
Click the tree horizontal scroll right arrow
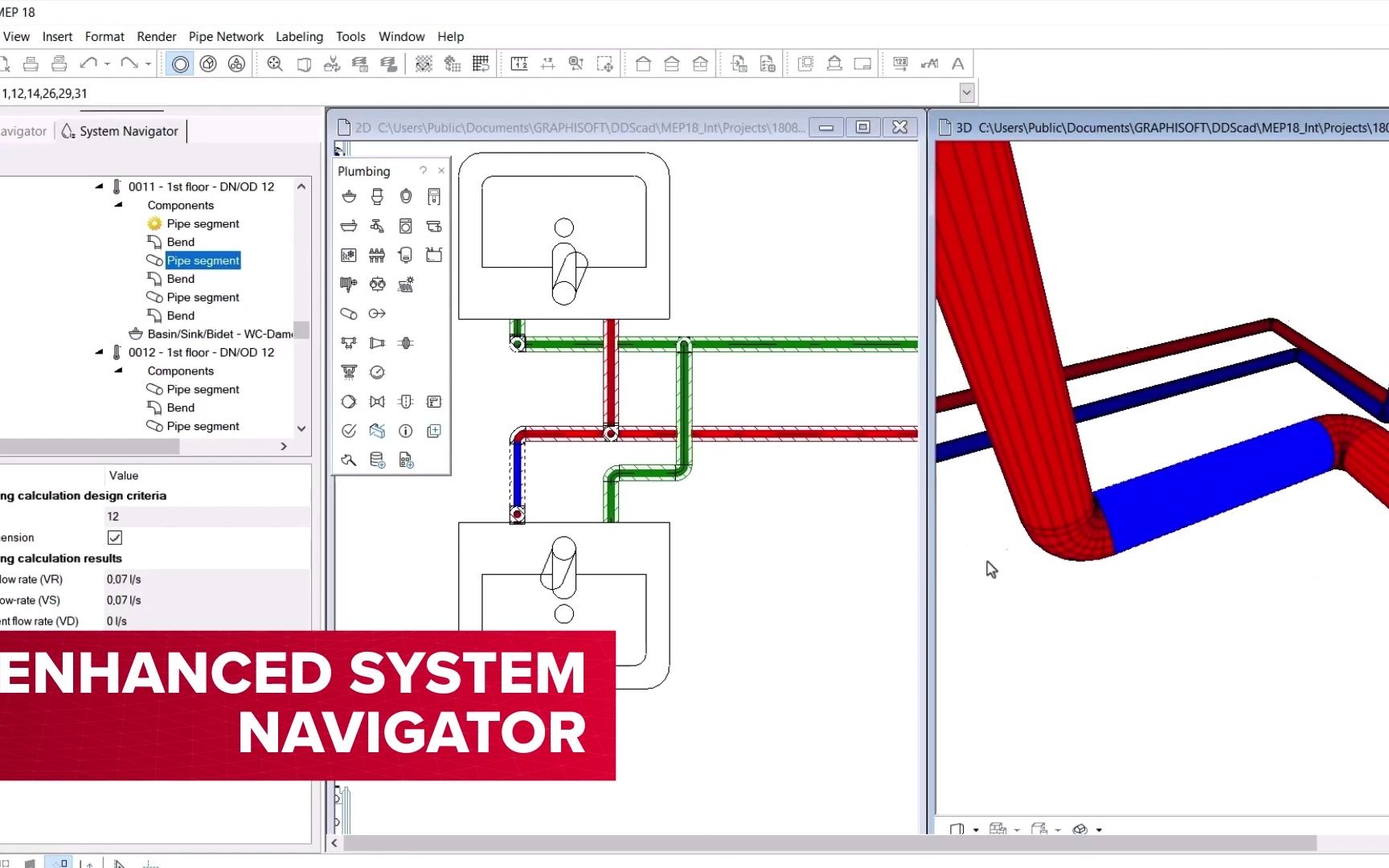pyautogui.click(x=284, y=446)
